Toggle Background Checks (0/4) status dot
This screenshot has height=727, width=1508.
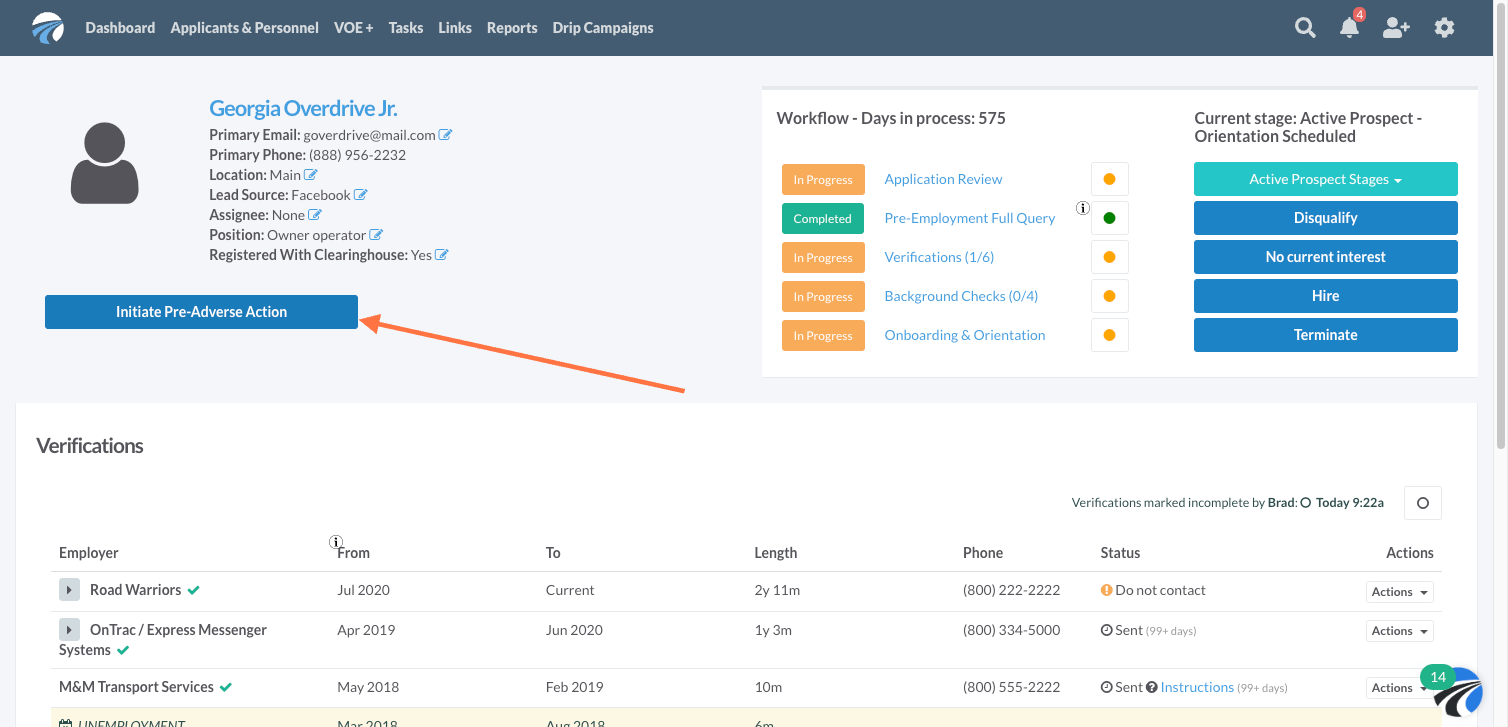(x=1109, y=296)
